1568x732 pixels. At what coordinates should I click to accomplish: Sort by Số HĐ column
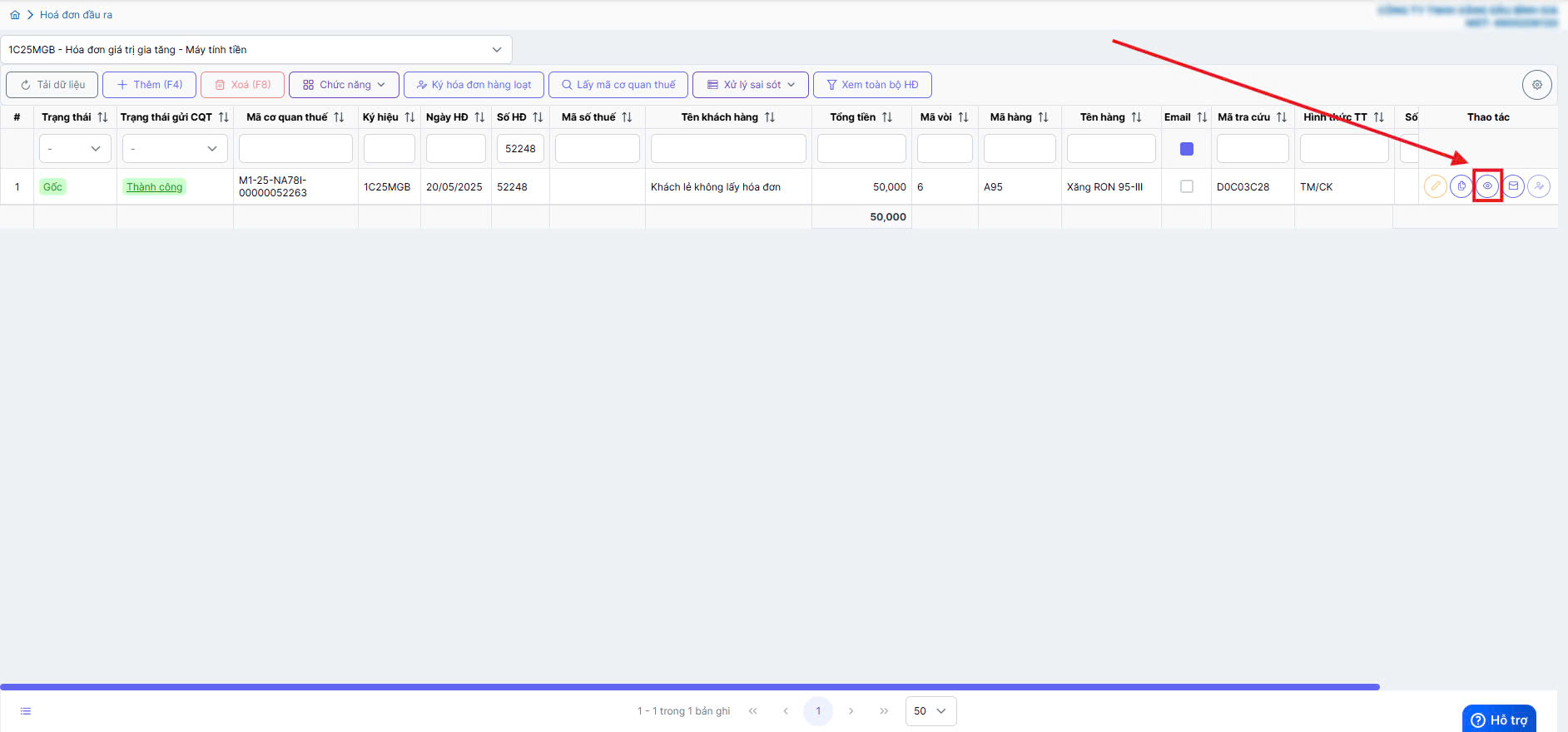tap(538, 117)
